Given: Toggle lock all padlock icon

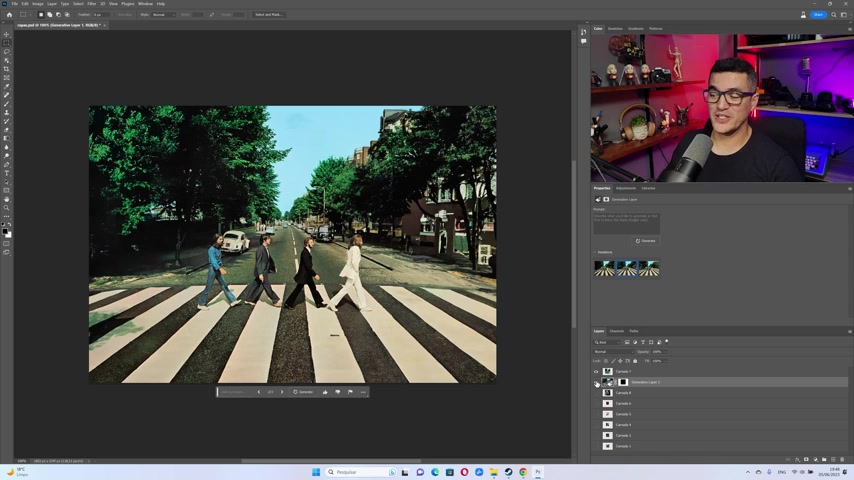Looking at the screenshot, I should click(x=635, y=361).
